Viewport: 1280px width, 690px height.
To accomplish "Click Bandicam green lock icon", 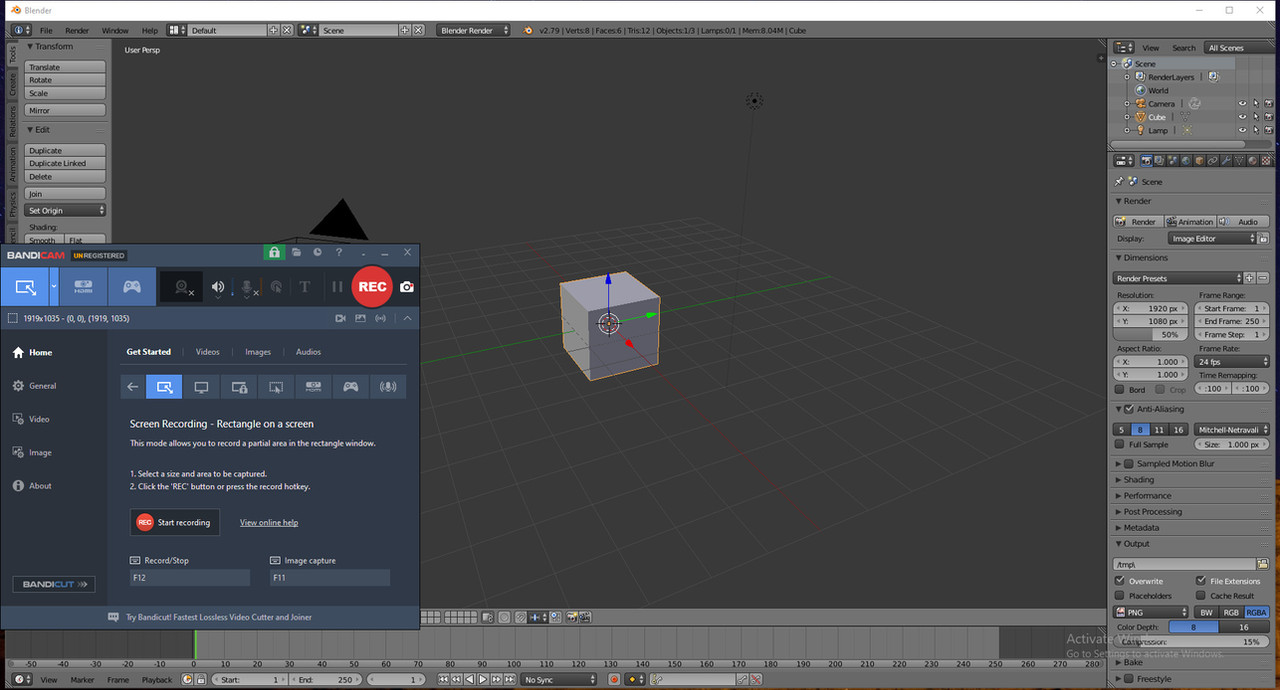I will point(274,253).
